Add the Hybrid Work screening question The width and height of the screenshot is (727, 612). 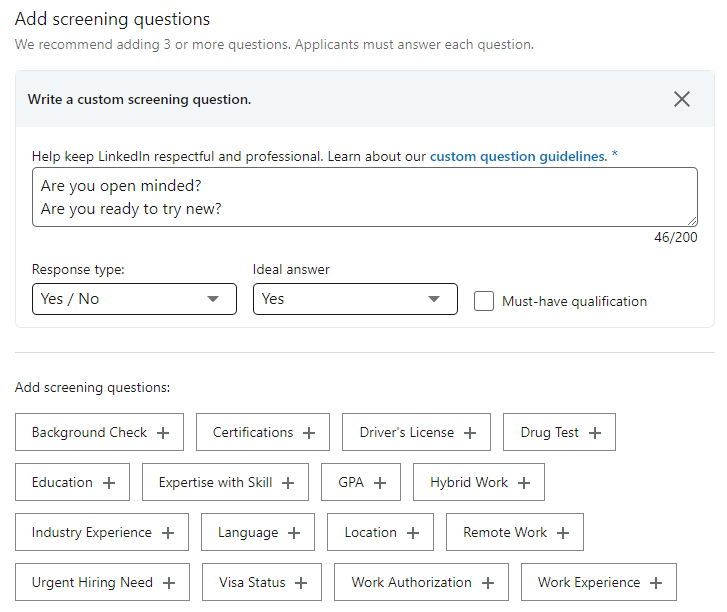click(x=479, y=483)
